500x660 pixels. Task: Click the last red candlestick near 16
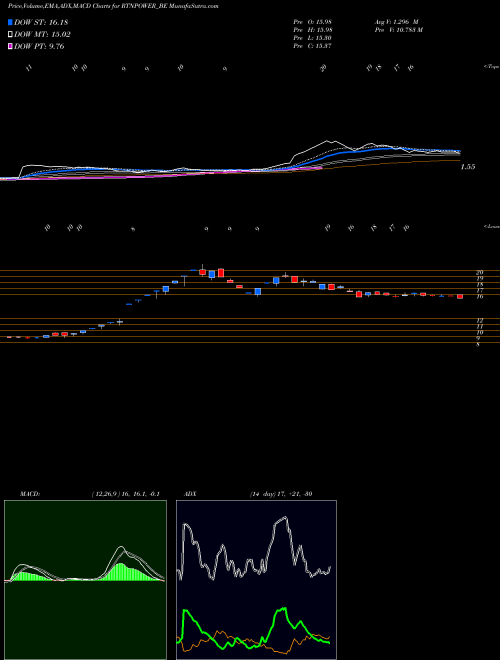tap(460, 296)
